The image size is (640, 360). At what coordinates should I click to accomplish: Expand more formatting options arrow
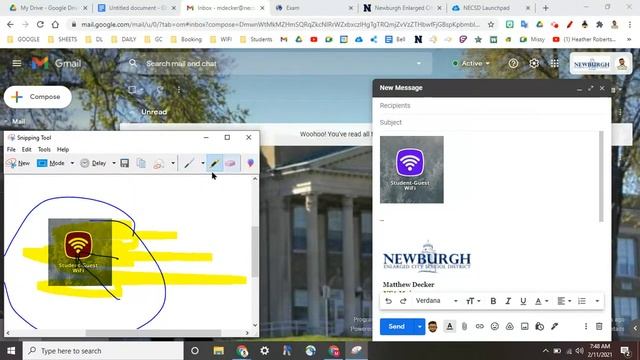point(597,301)
